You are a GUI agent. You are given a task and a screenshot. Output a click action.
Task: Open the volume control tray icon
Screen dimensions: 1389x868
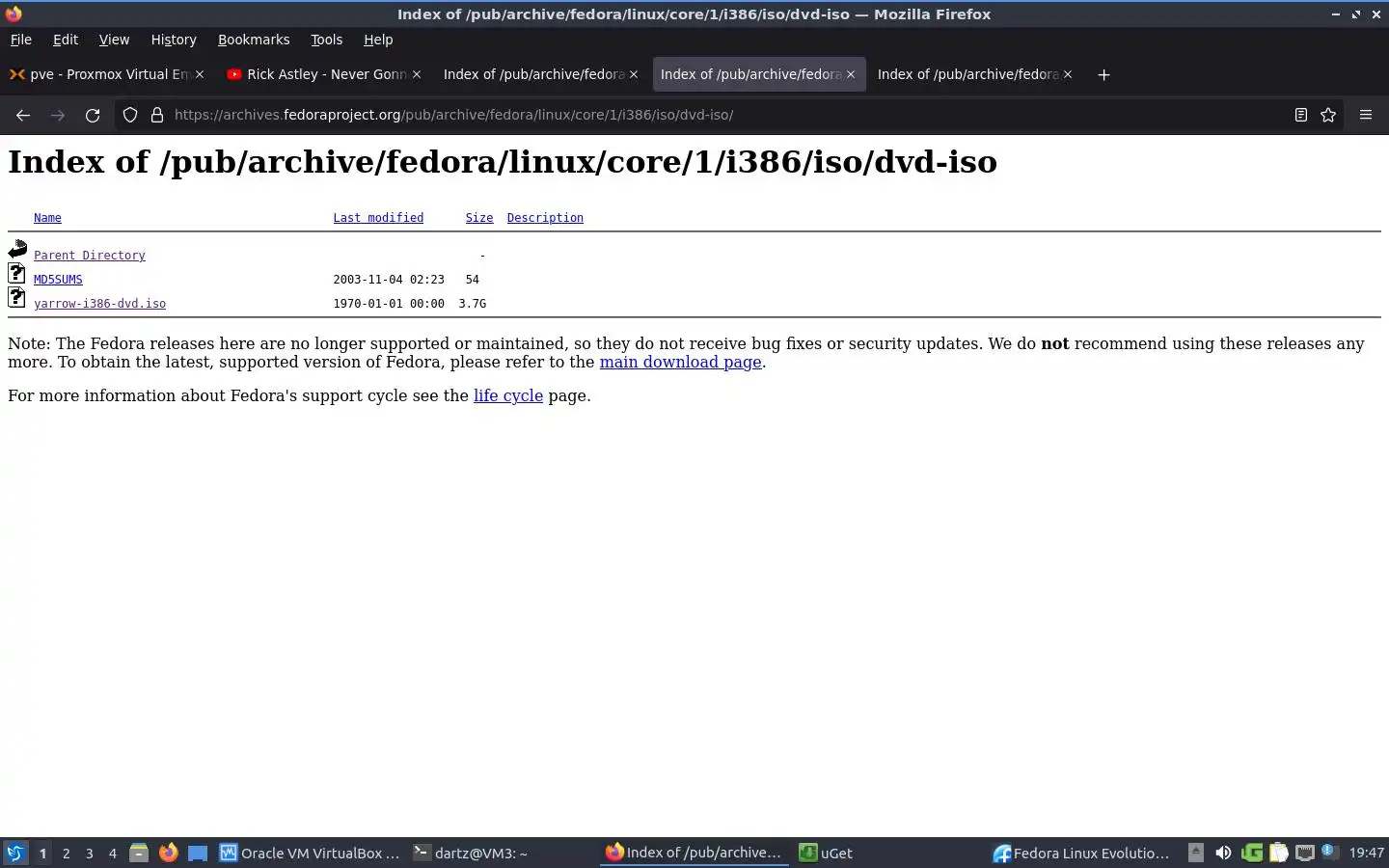pos(1223,853)
